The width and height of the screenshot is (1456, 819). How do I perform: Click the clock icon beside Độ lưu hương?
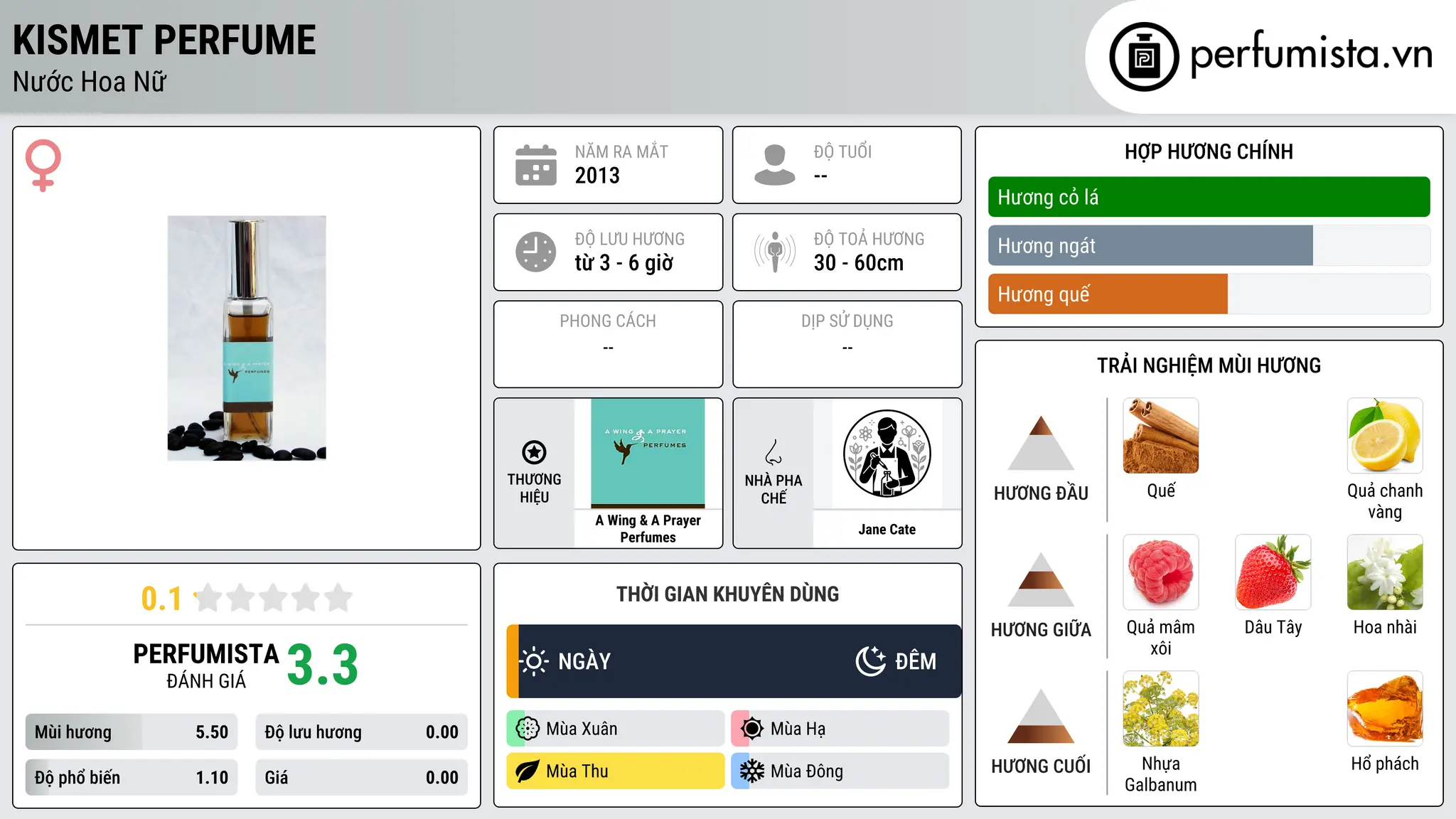pyautogui.click(x=536, y=252)
